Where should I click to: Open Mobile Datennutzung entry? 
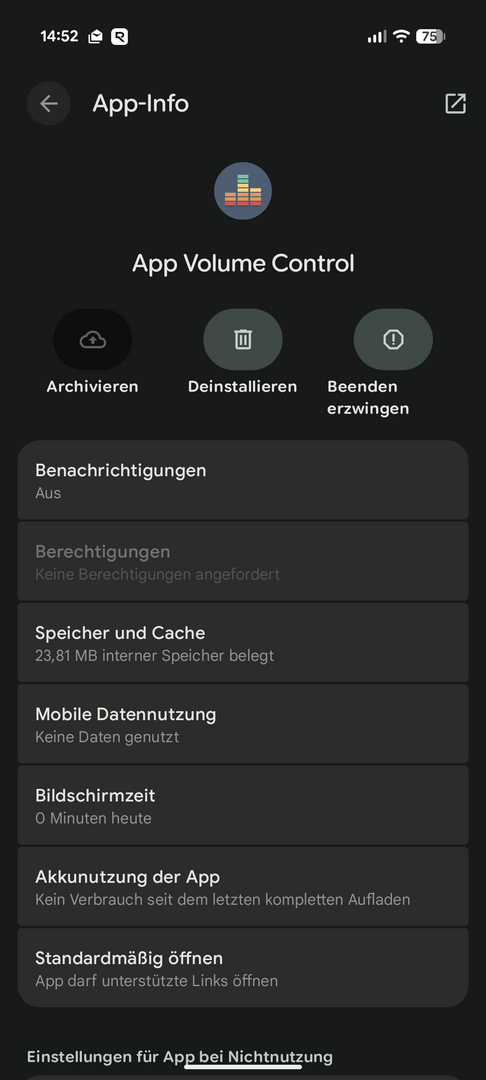coord(243,724)
